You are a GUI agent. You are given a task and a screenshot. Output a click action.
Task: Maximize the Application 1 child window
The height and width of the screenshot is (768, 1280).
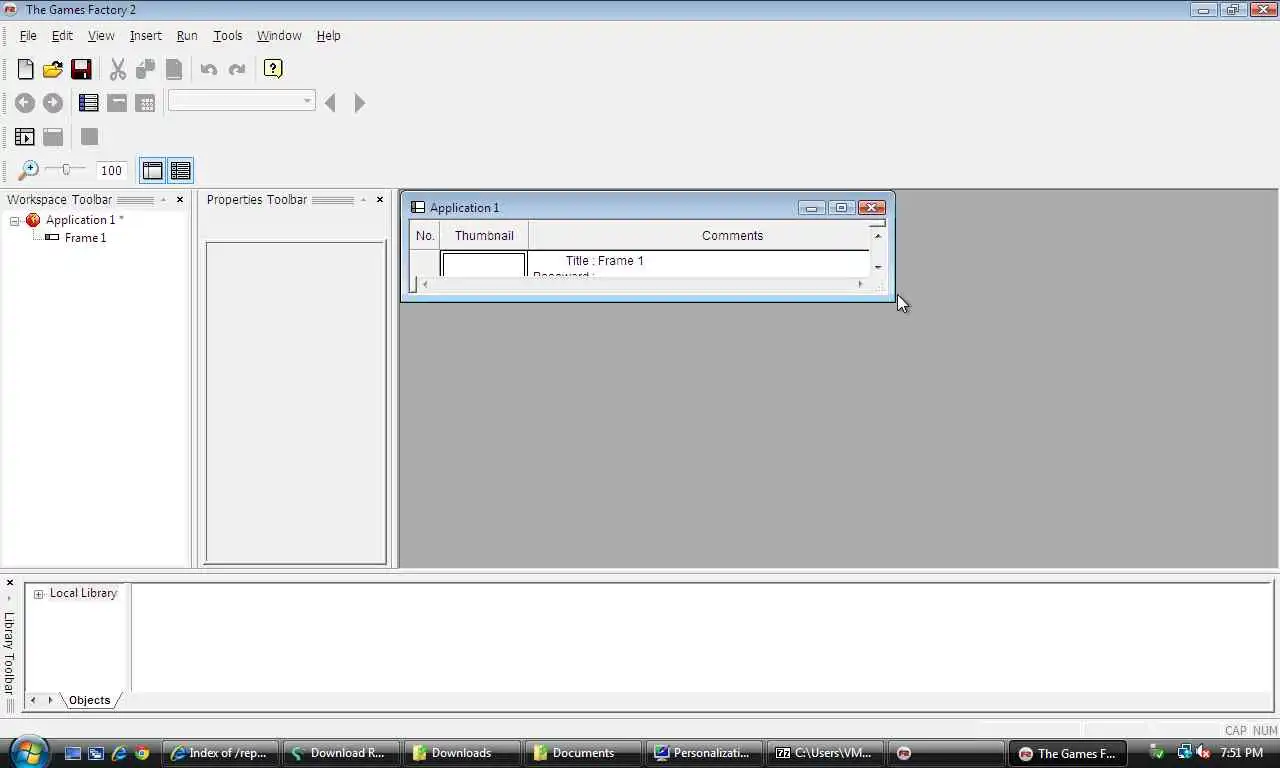[x=841, y=208]
